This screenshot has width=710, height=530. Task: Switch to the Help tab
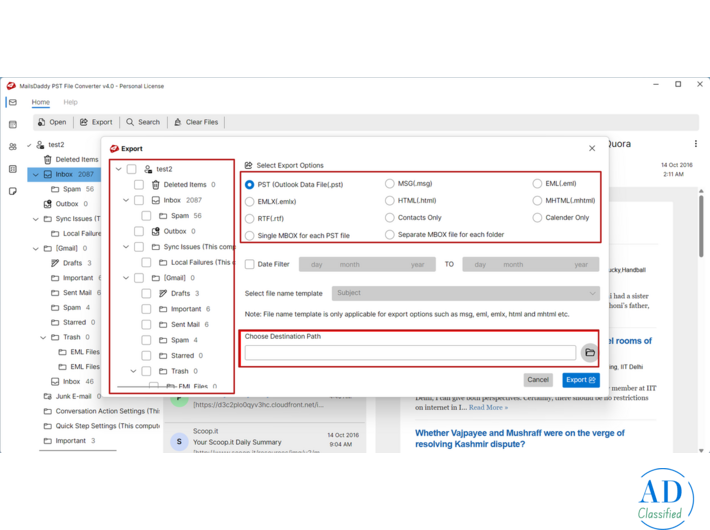tap(70, 102)
